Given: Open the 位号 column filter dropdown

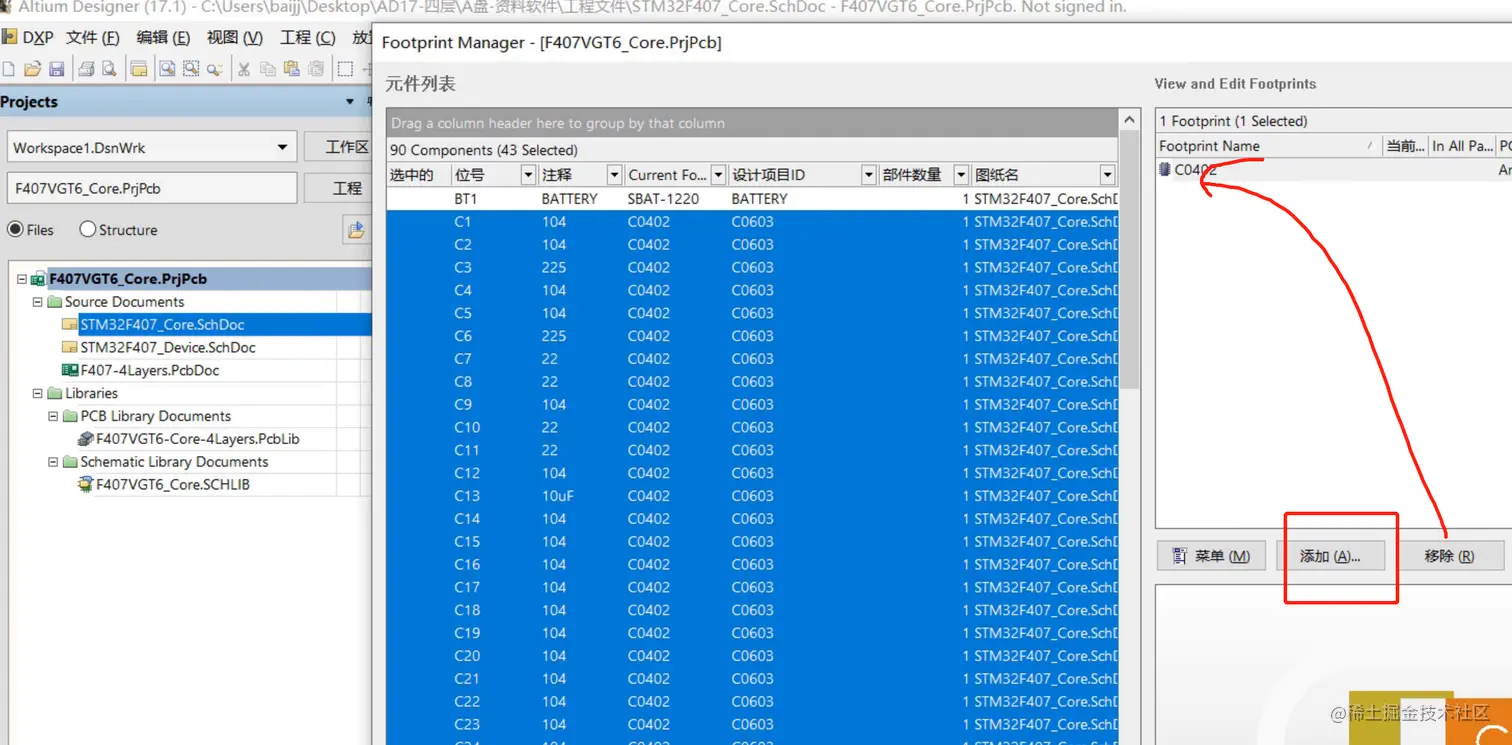Looking at the screenshot, I should click(528, 175).
